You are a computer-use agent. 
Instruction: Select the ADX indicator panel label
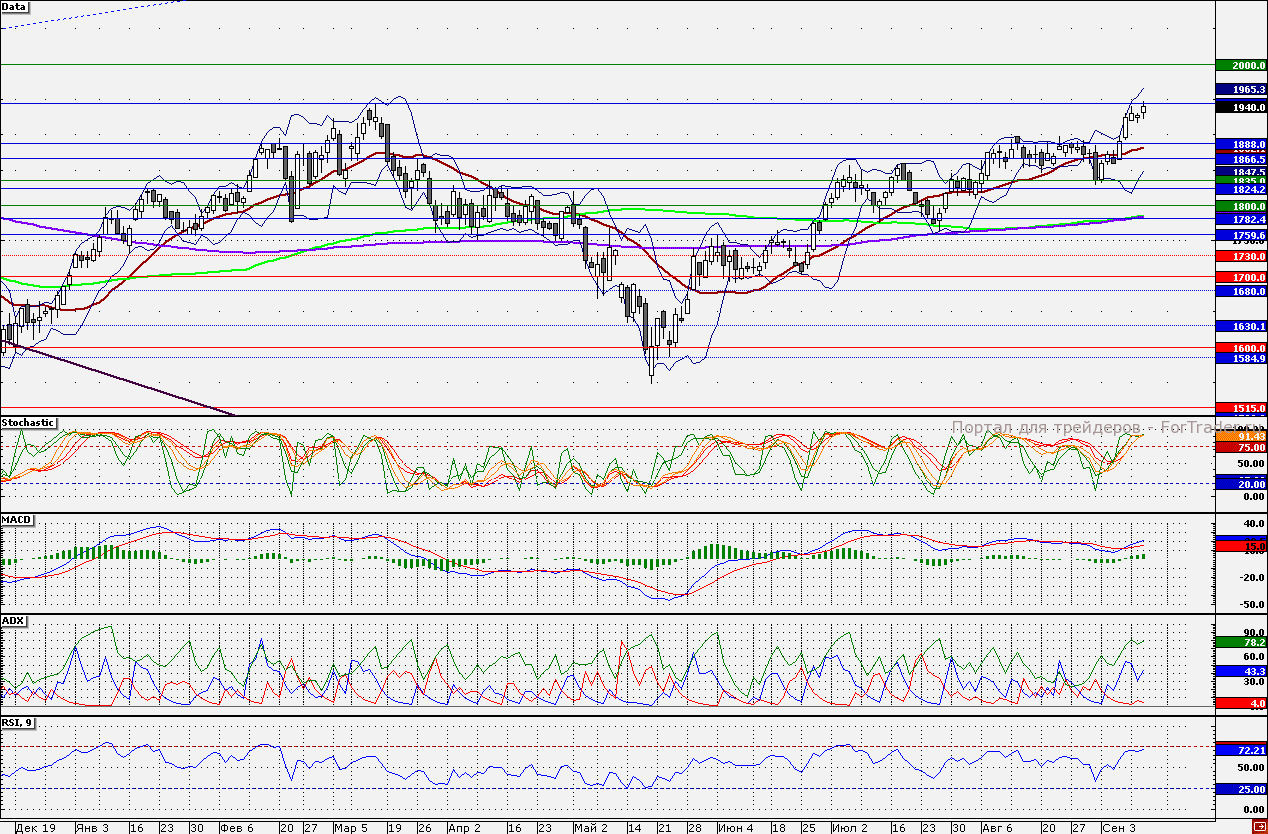click(x=13, y=621)
